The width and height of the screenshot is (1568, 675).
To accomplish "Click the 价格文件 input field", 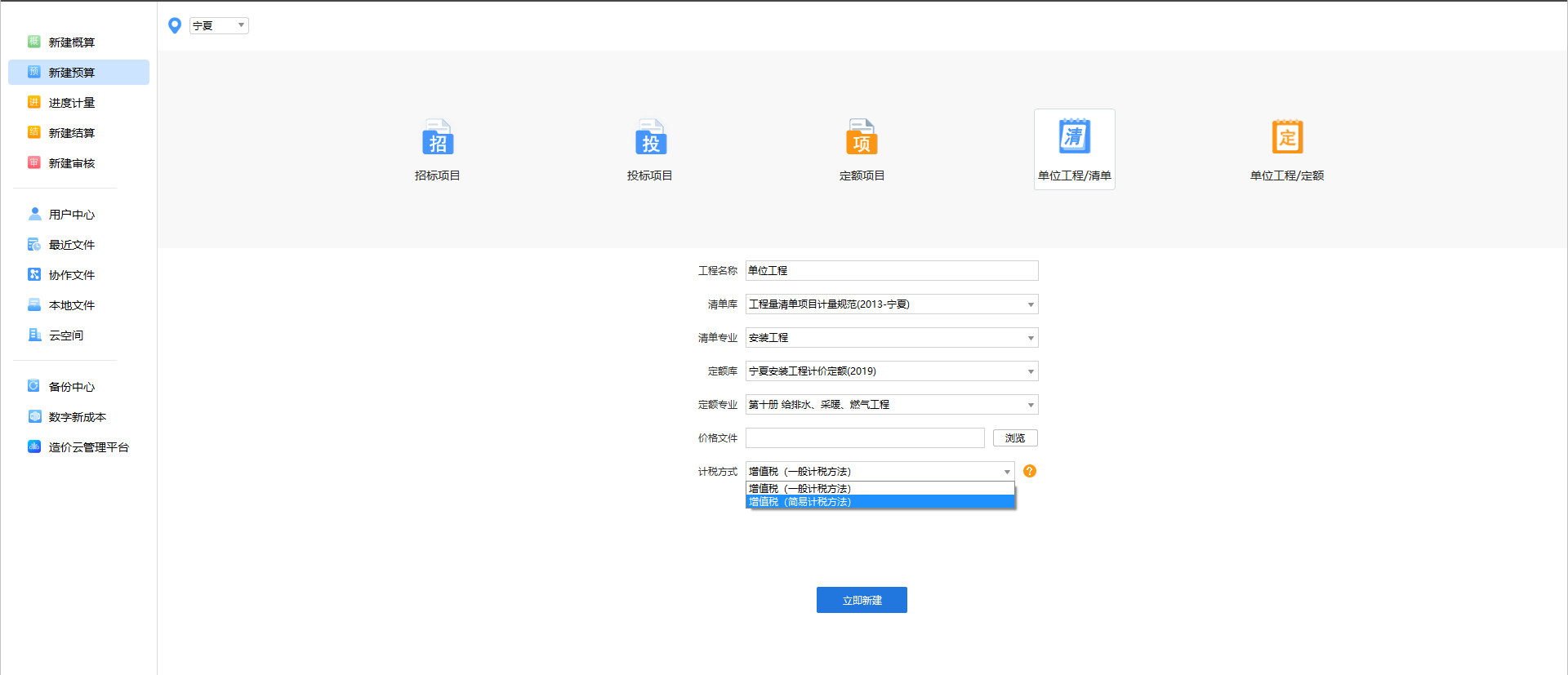I will (x=865, y=438).
